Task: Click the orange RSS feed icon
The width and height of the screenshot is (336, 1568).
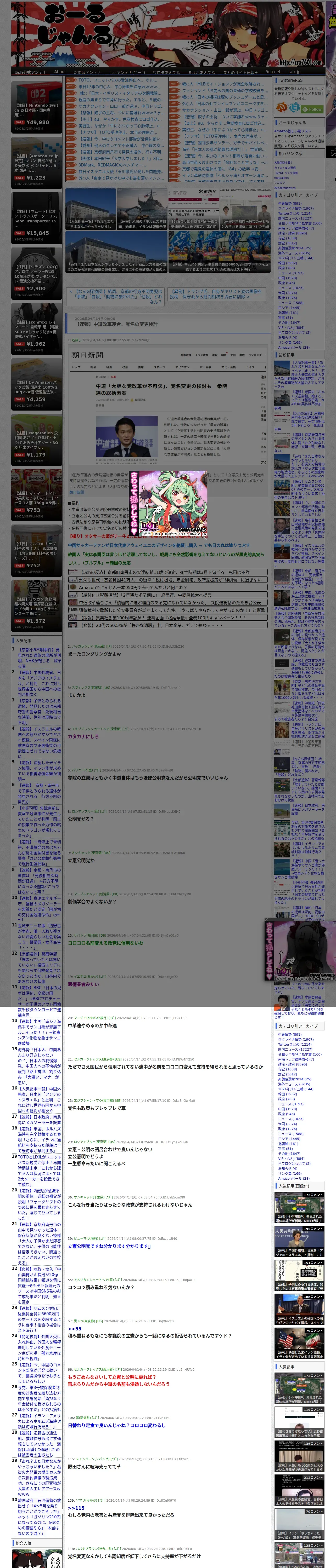Action: point(282,107)
